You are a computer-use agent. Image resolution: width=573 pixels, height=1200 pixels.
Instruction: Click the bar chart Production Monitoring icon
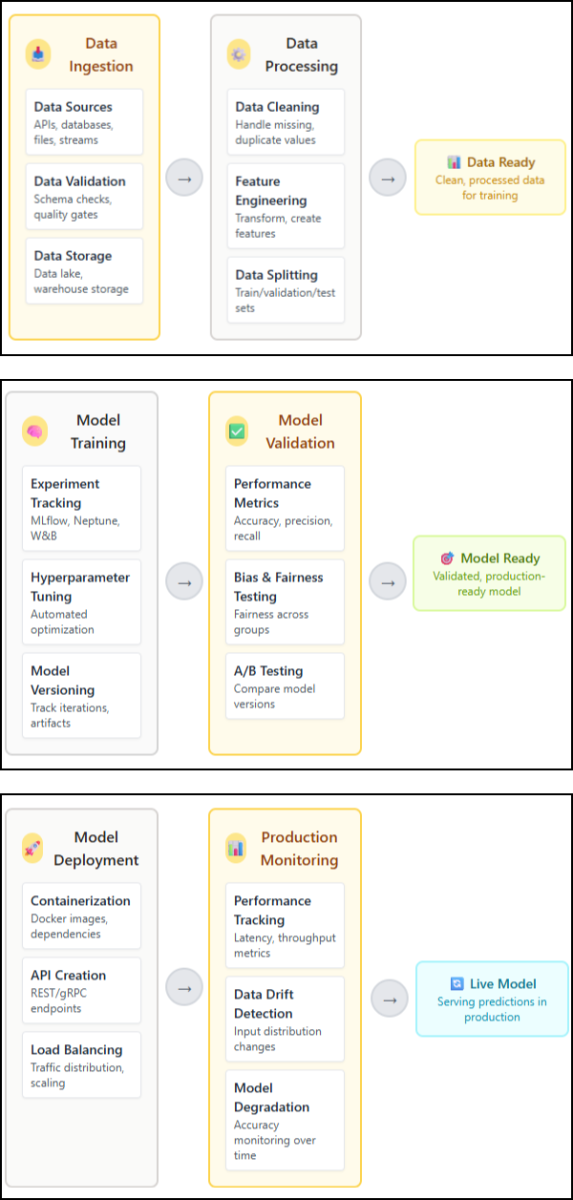pos(236,849)
